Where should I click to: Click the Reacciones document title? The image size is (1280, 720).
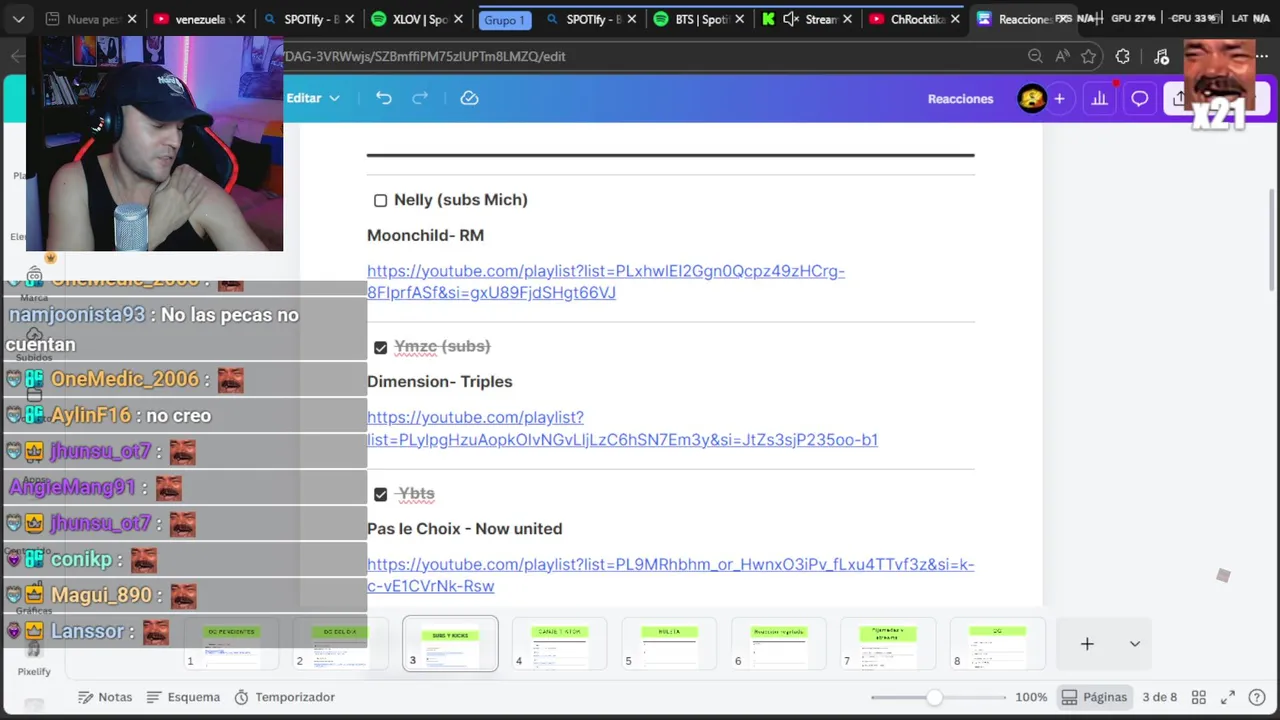coord(960,98)
